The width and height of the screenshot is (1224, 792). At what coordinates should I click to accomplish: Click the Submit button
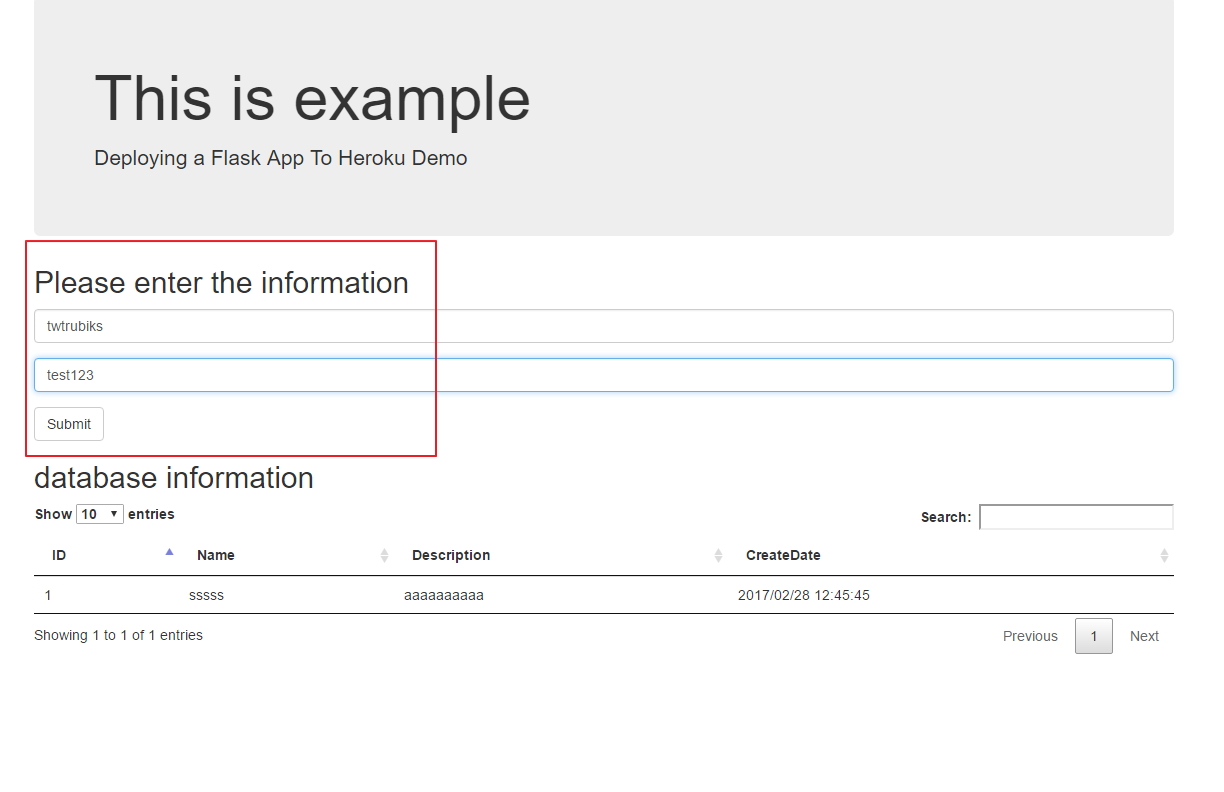click(69, 424)
